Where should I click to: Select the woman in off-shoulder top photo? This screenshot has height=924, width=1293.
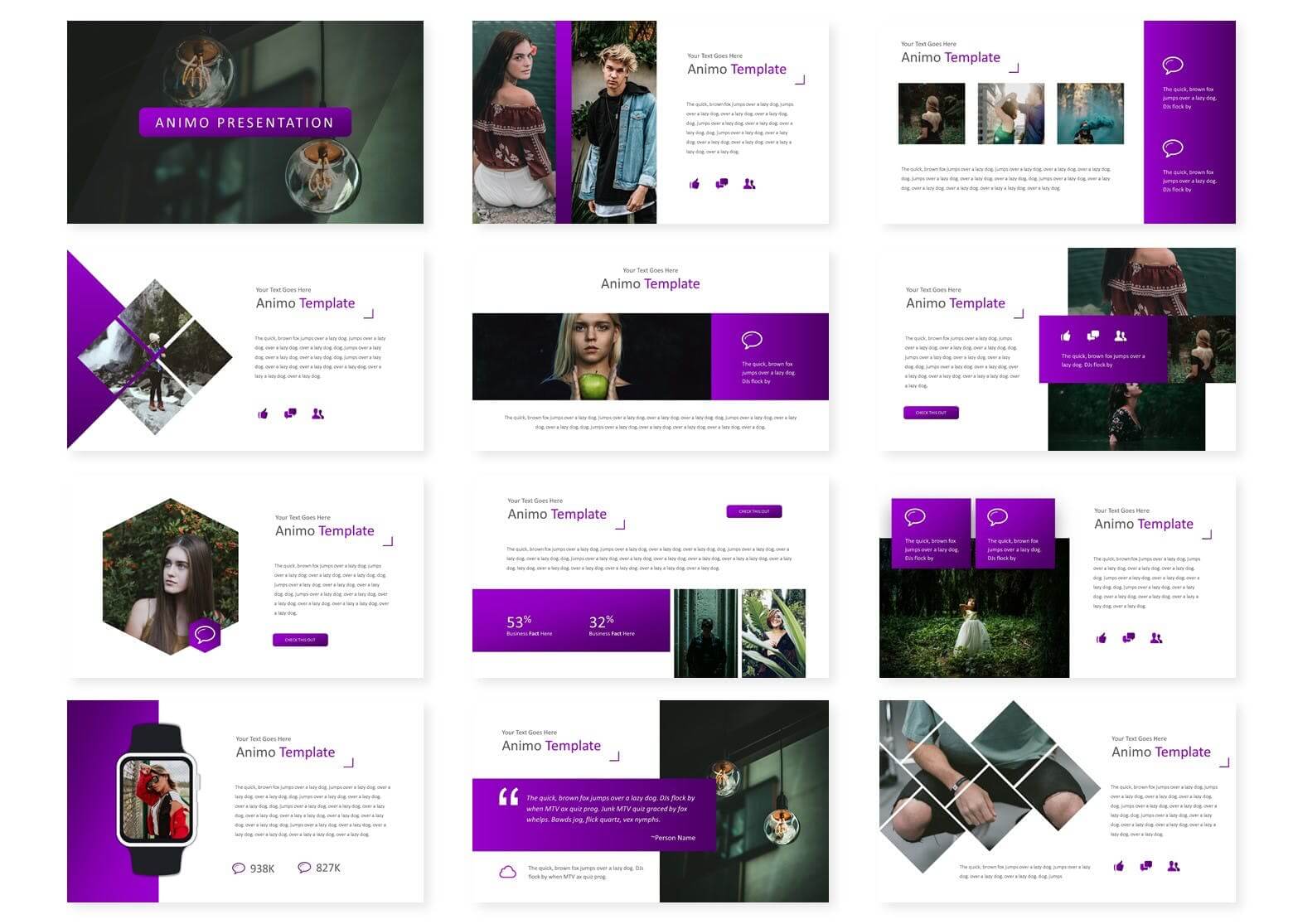(x=514, y=123)
